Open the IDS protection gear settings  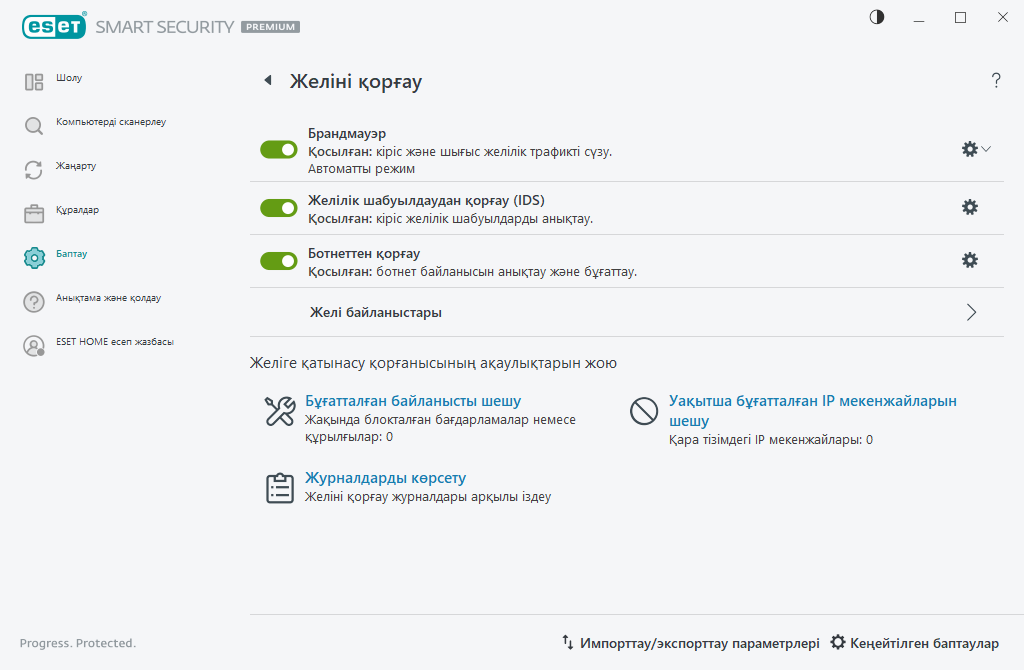click(969, 207)
